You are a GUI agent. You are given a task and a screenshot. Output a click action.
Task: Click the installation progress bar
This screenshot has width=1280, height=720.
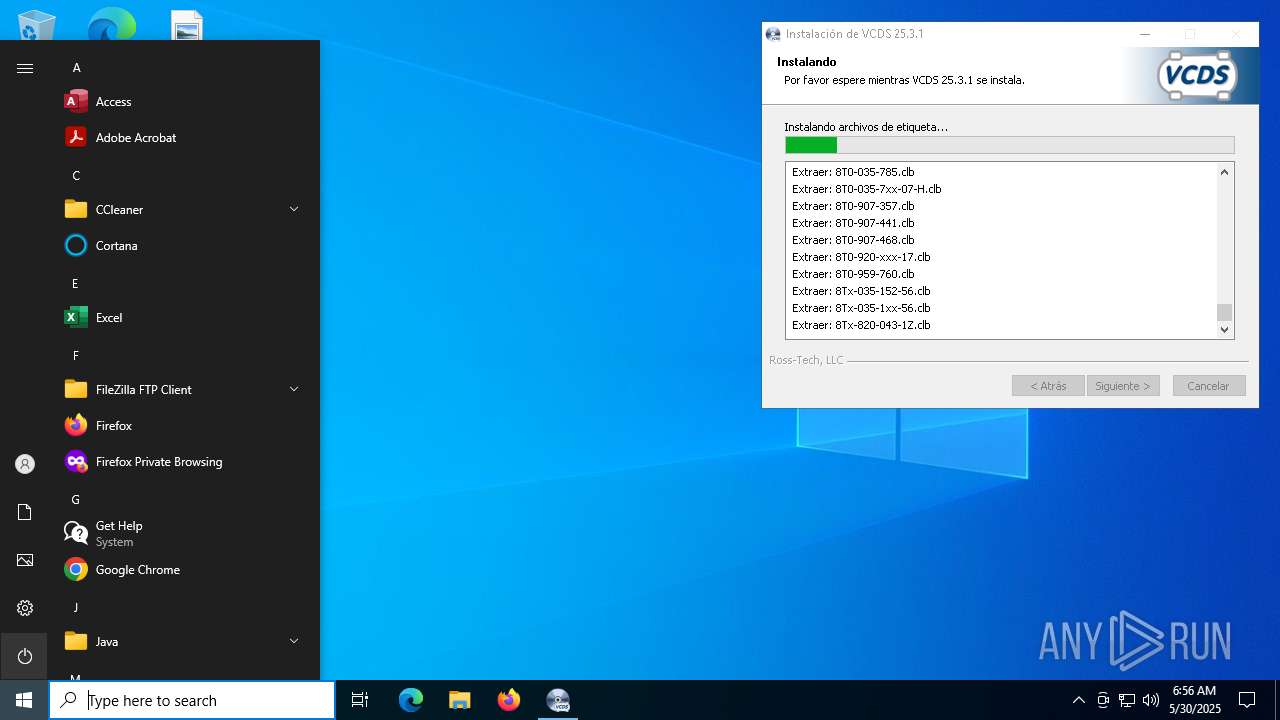coord(1010,145)
